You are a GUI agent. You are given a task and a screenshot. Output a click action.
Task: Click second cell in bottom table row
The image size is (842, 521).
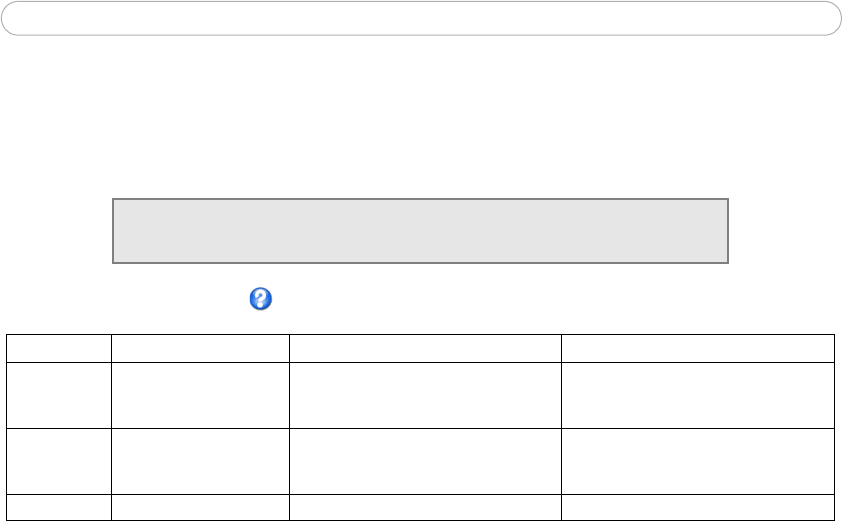(x=200, y=507)
